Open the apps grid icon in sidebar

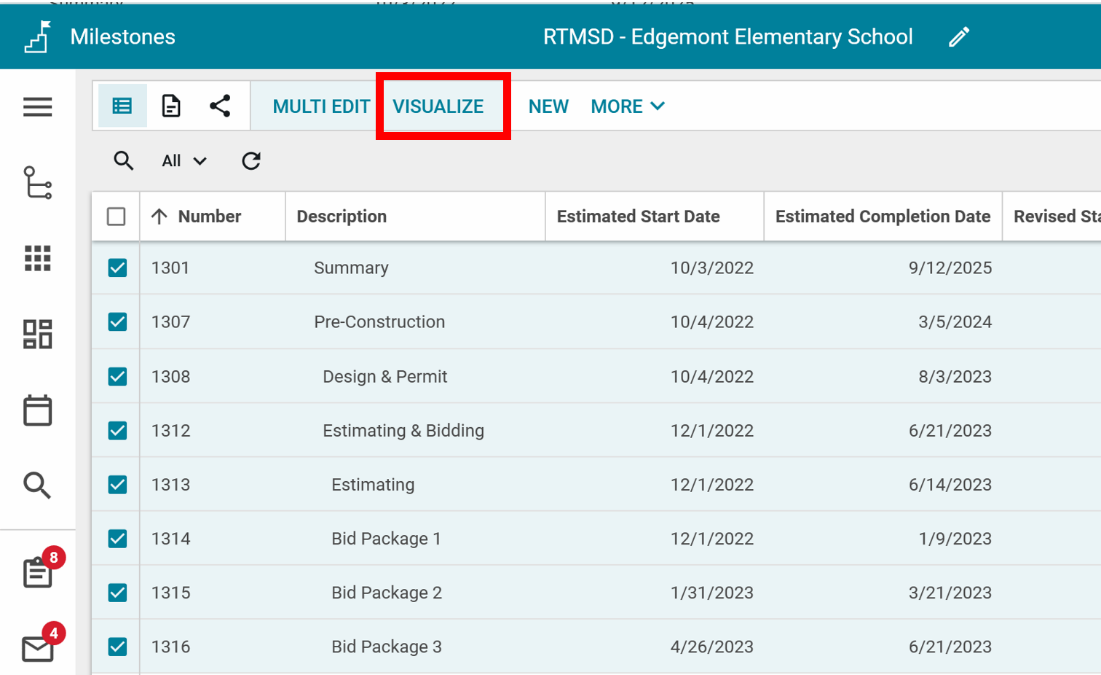37,258
